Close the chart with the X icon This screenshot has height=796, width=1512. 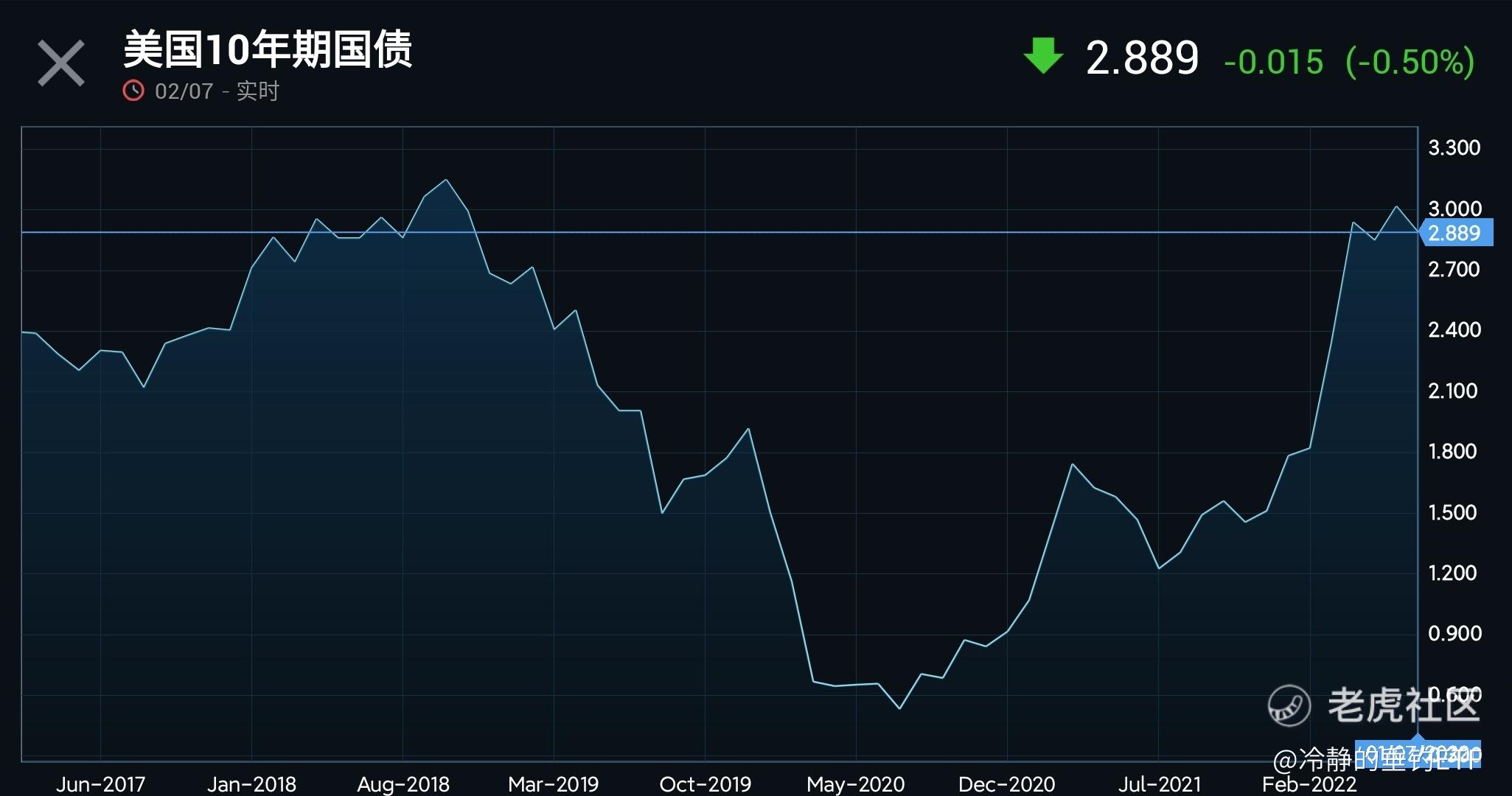[x=61, y=63]
